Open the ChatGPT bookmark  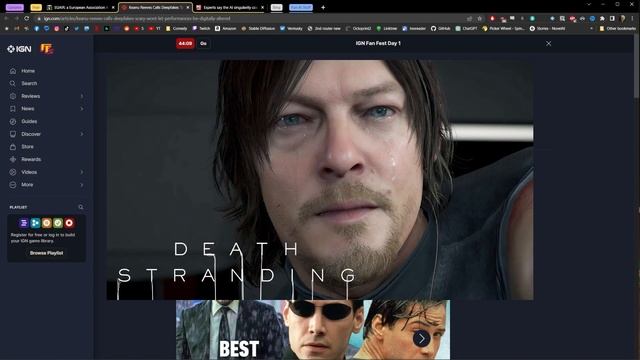pyautogui.click(x=466, y=29)
